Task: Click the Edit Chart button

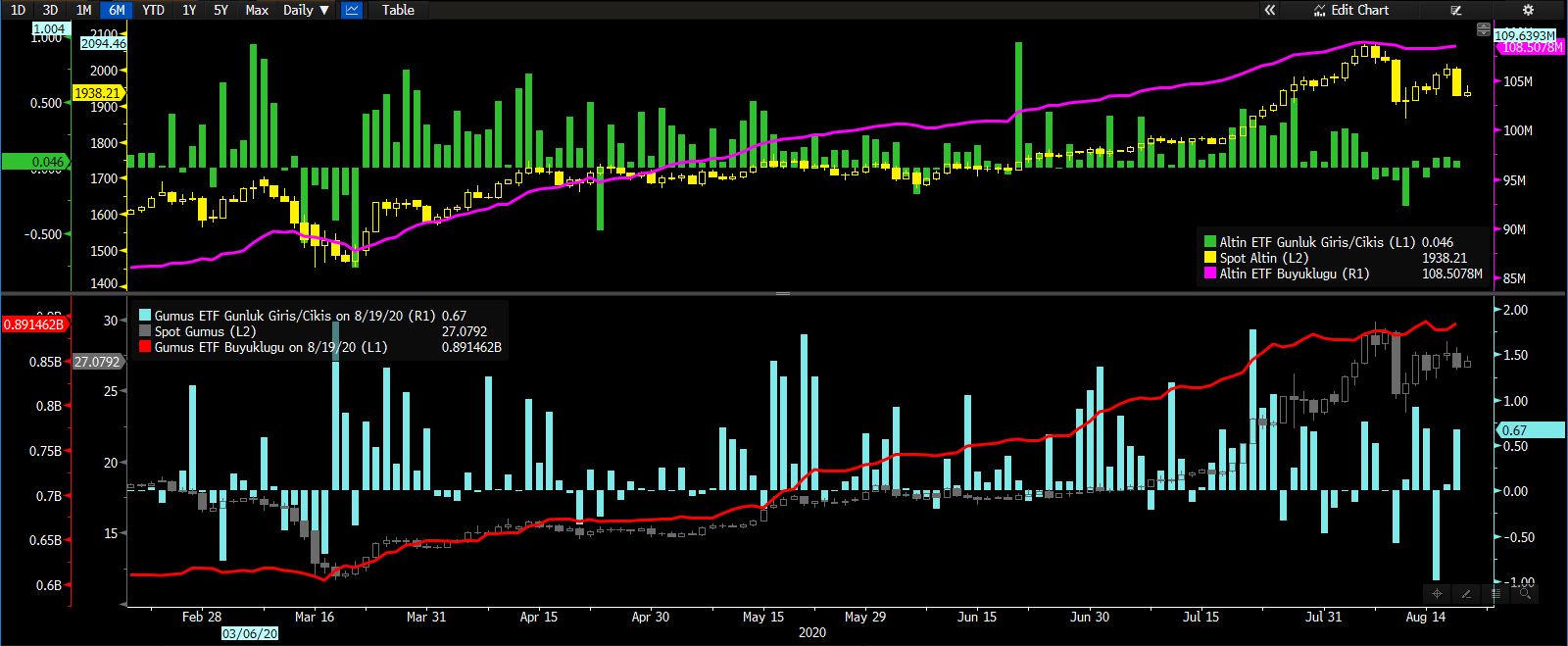Action: coord(1351,10)
